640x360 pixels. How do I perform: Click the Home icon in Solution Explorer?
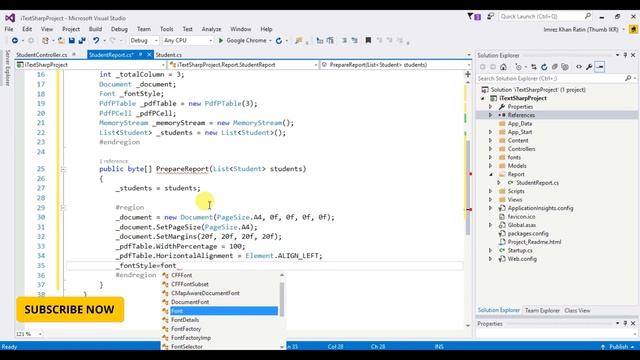pyautogui.click(x=503, y=67)
